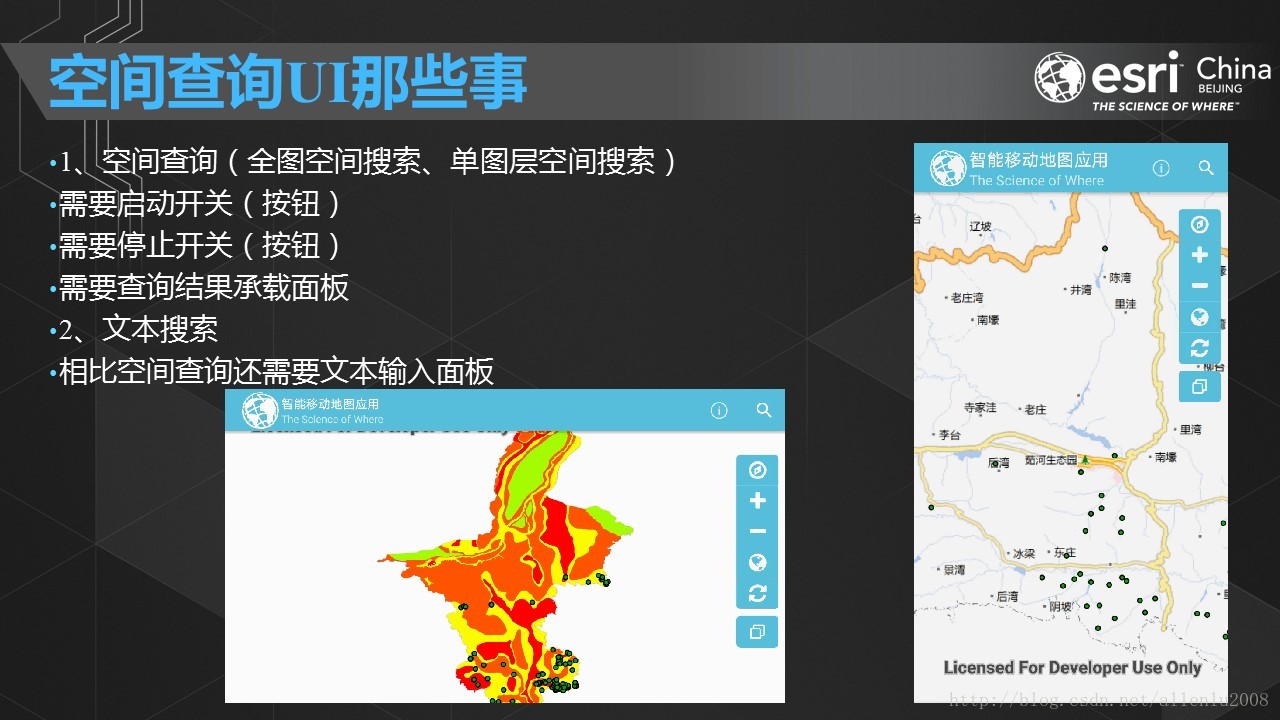1280x720 pixels.
Task: Tap the compass button on the landscape map
Action: tap(757, 470)
